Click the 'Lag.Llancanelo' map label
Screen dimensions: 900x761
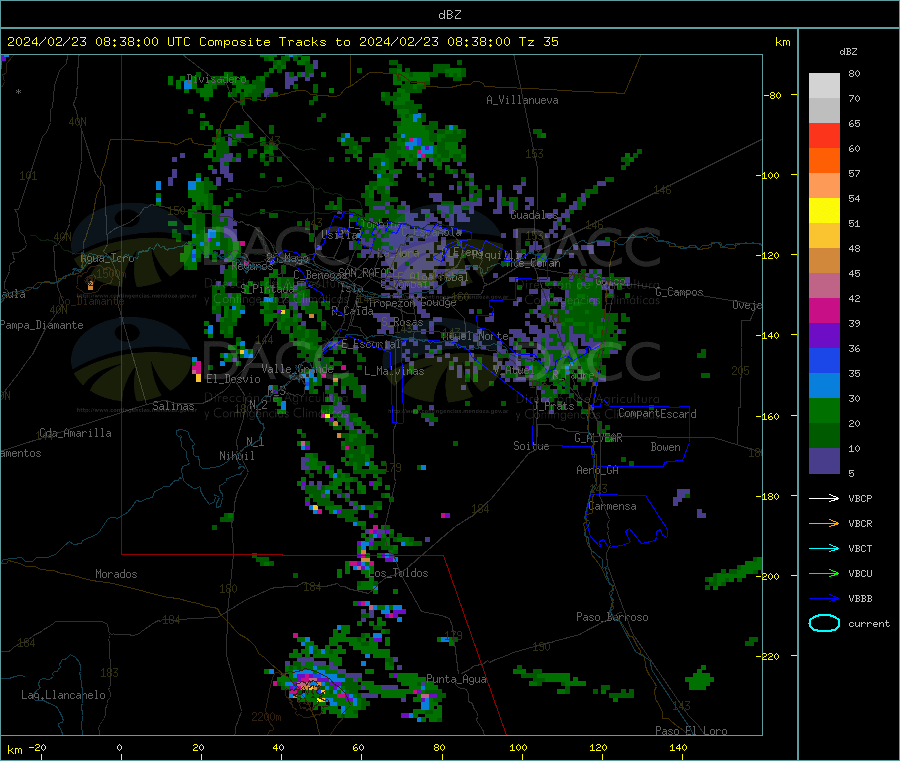pos(63,695)
